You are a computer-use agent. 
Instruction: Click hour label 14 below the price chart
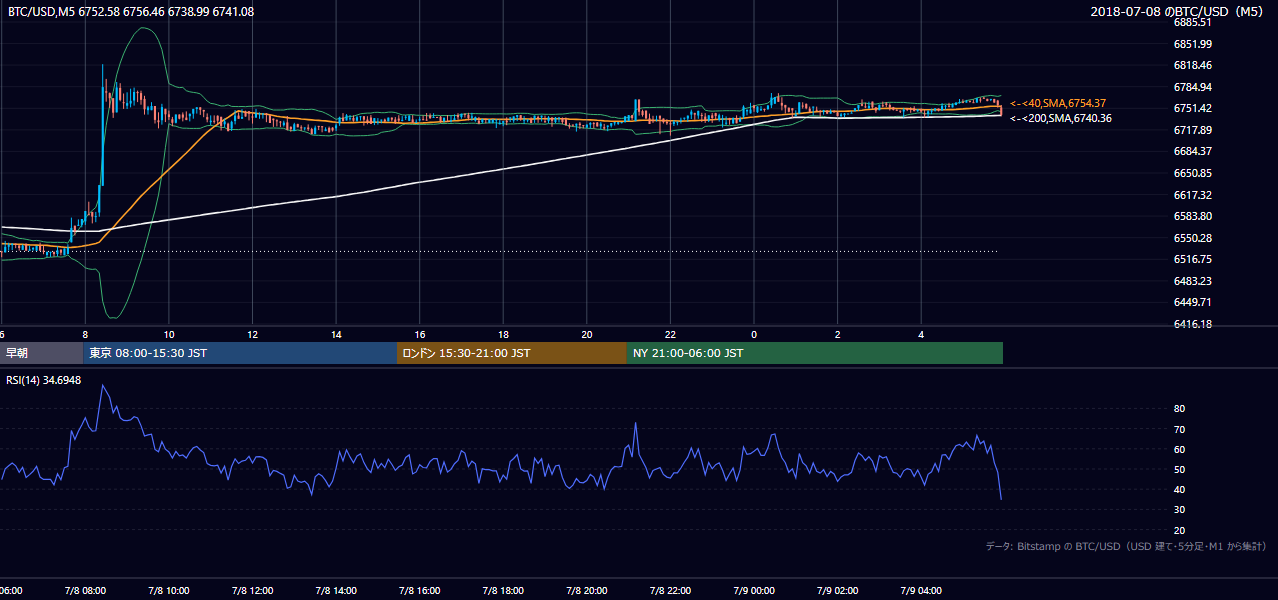336,334
